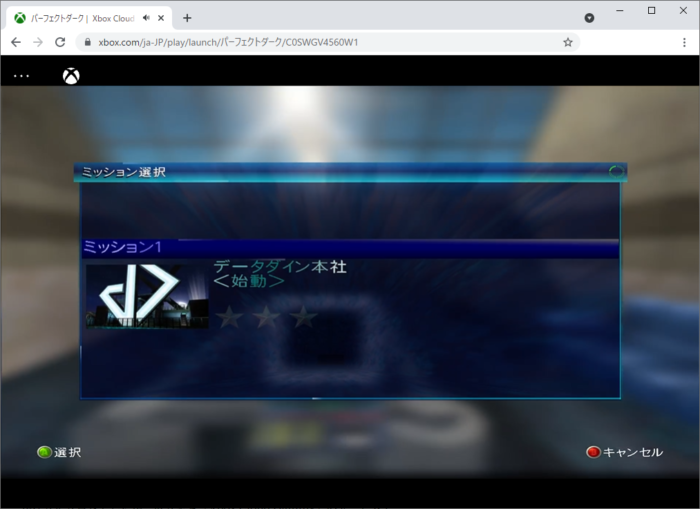Click the dataDyne mission thumbnail image
Screen dimensions: 700x509
[x=146, y=296]
